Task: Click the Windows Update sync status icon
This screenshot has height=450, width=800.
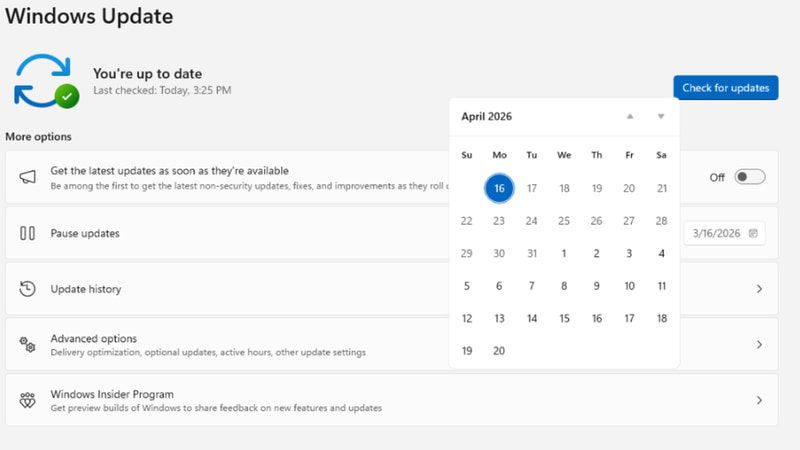Action: click(46, 81)
